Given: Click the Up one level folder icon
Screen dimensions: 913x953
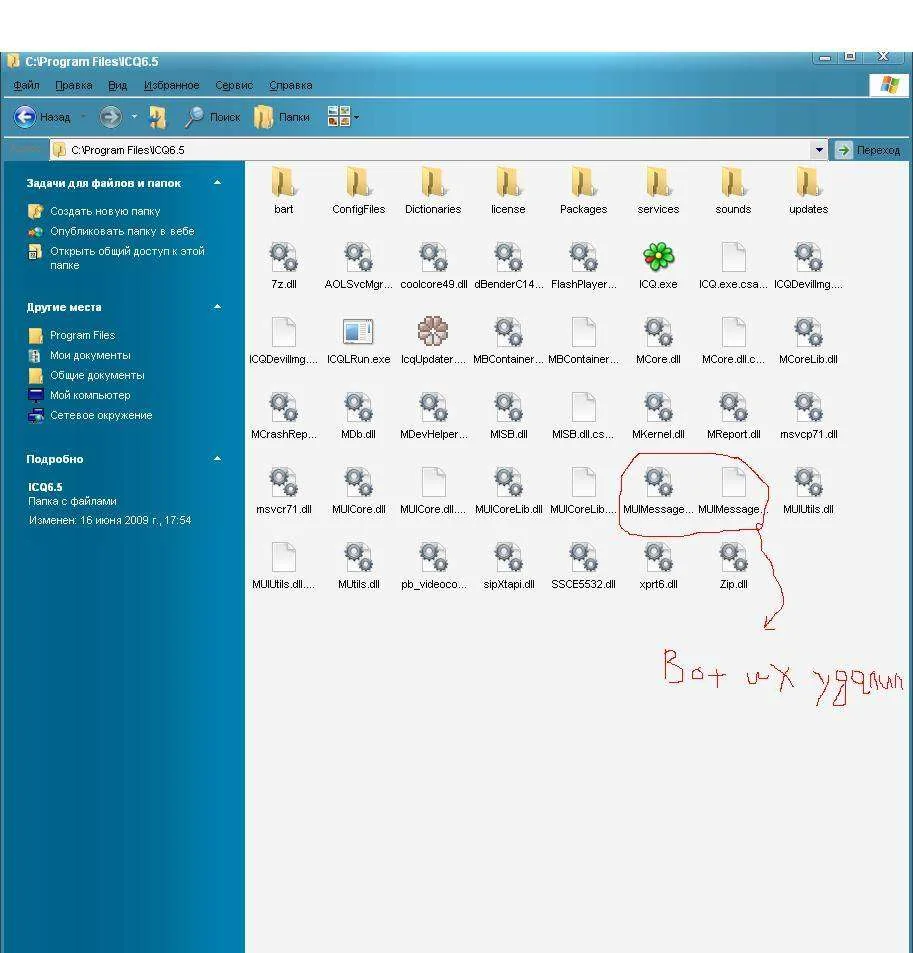Looking at the screenshot, I should pyautogui.click(x=157, y=117).
